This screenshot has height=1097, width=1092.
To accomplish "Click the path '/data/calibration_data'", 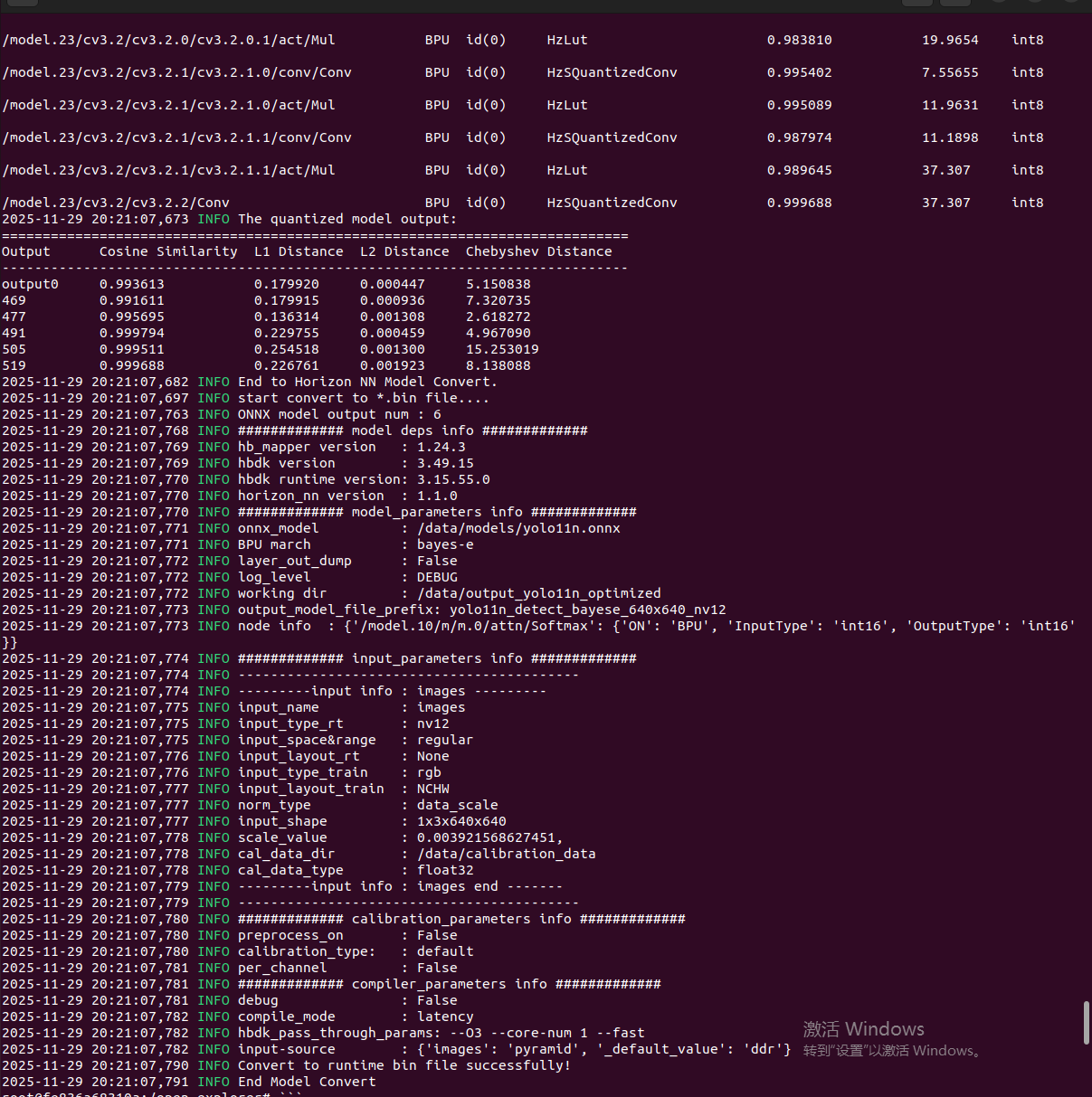I will pos(507,854).
